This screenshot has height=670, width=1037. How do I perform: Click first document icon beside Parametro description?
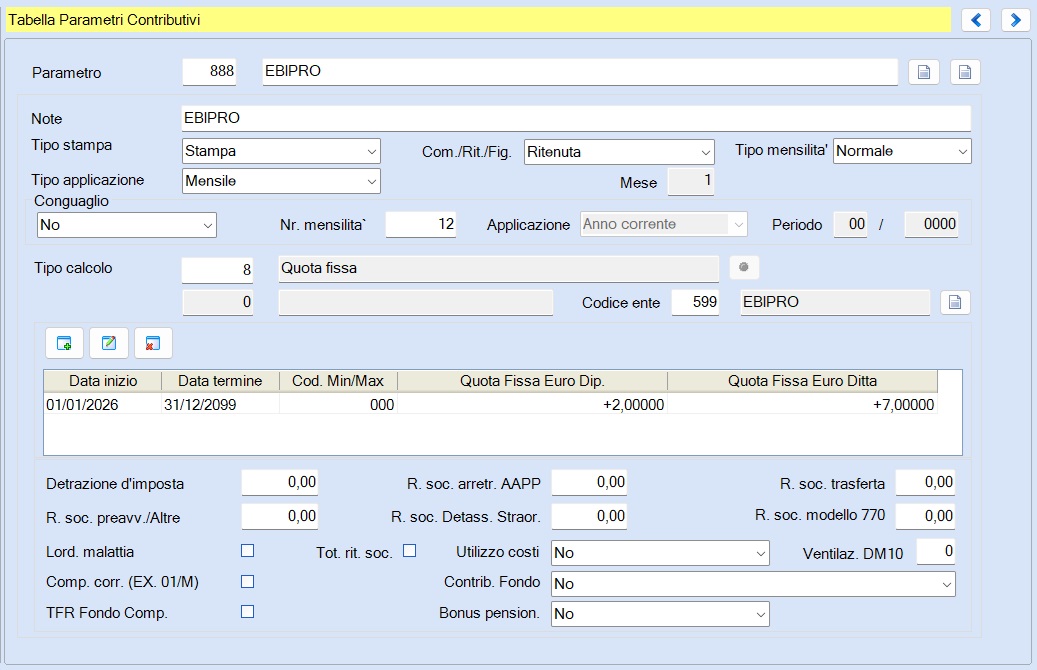924,72
